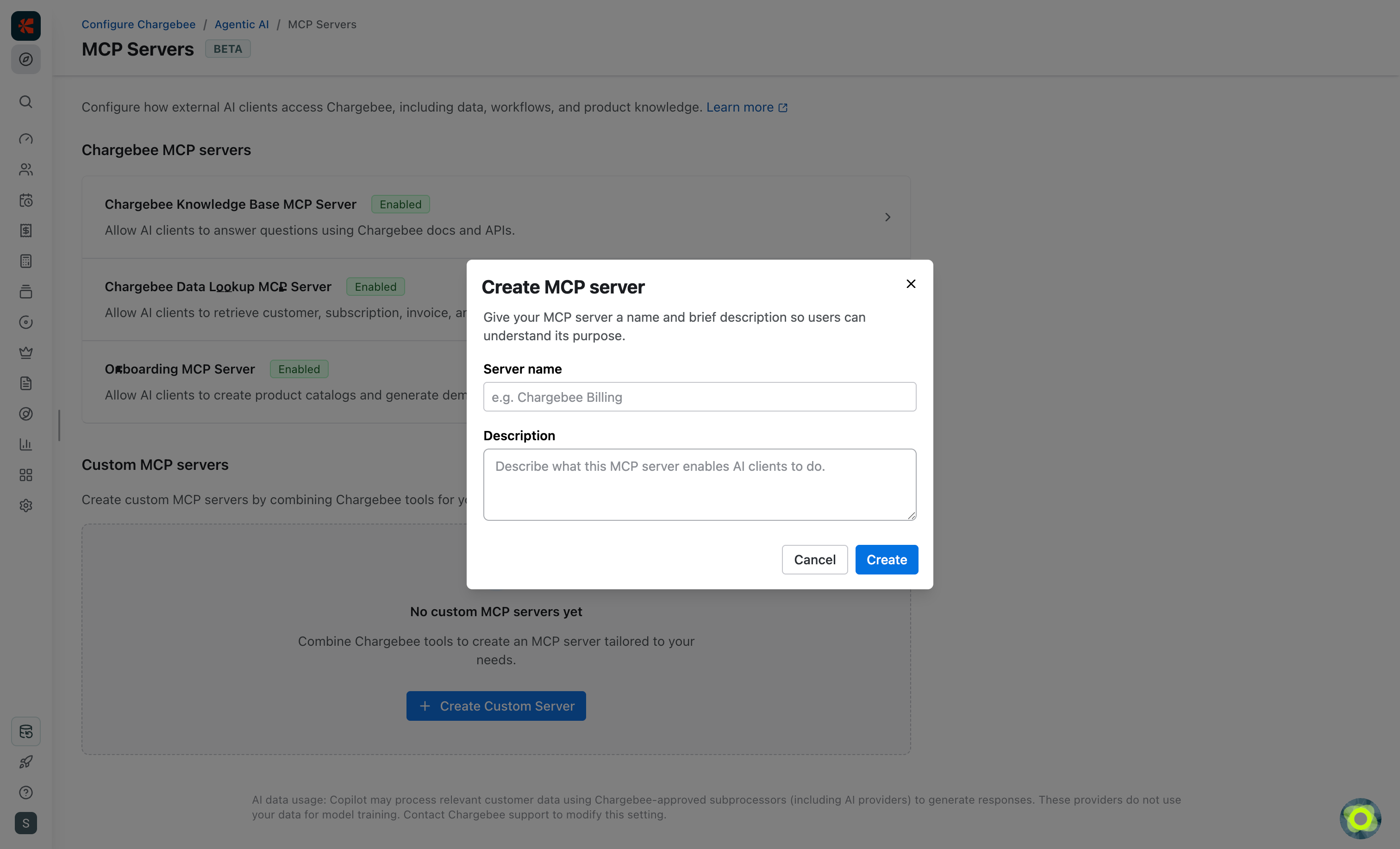Click the rocket launch sidebar icon

point(25,762)
